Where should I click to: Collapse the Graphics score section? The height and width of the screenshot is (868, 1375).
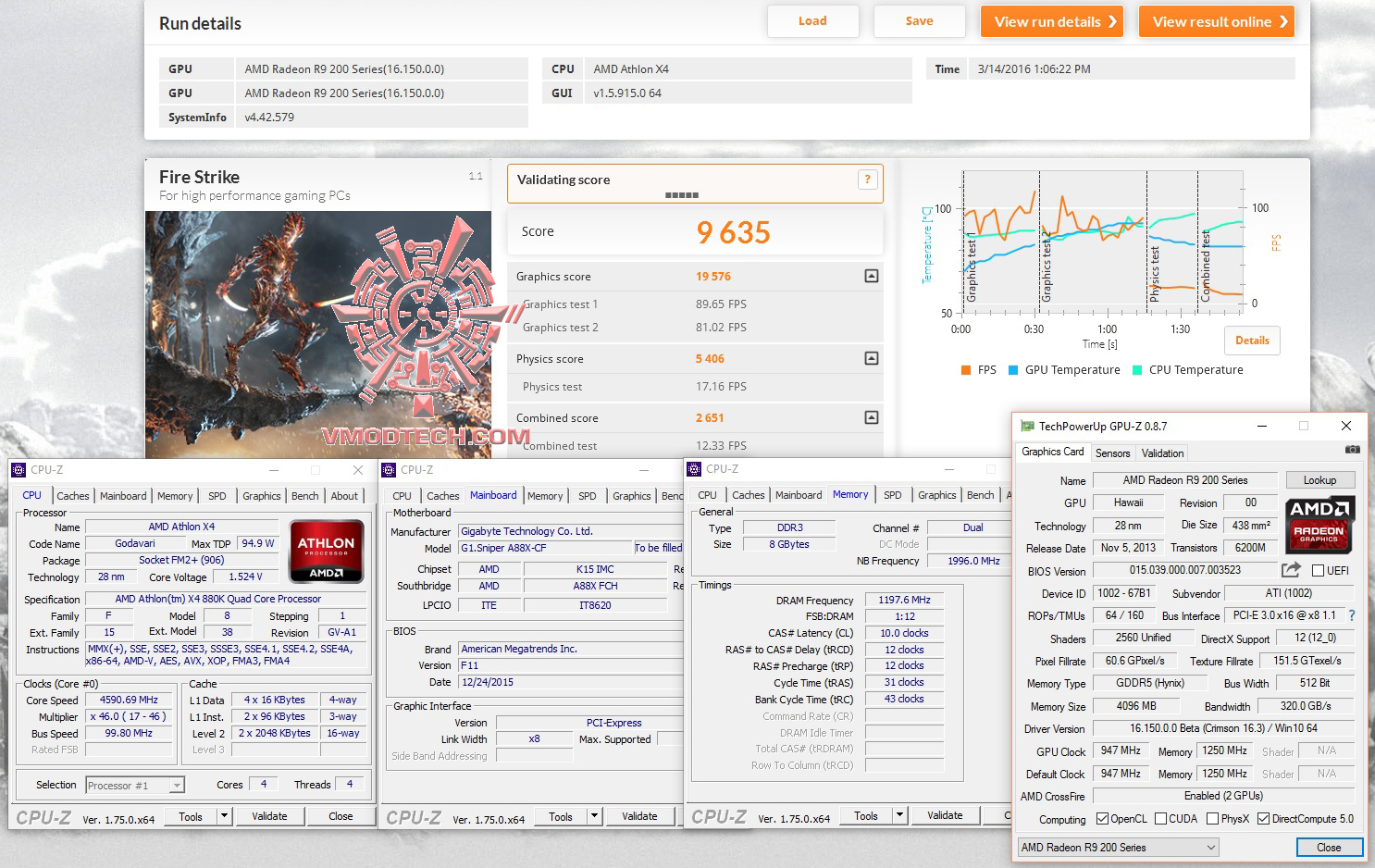(x=871, y=276)
